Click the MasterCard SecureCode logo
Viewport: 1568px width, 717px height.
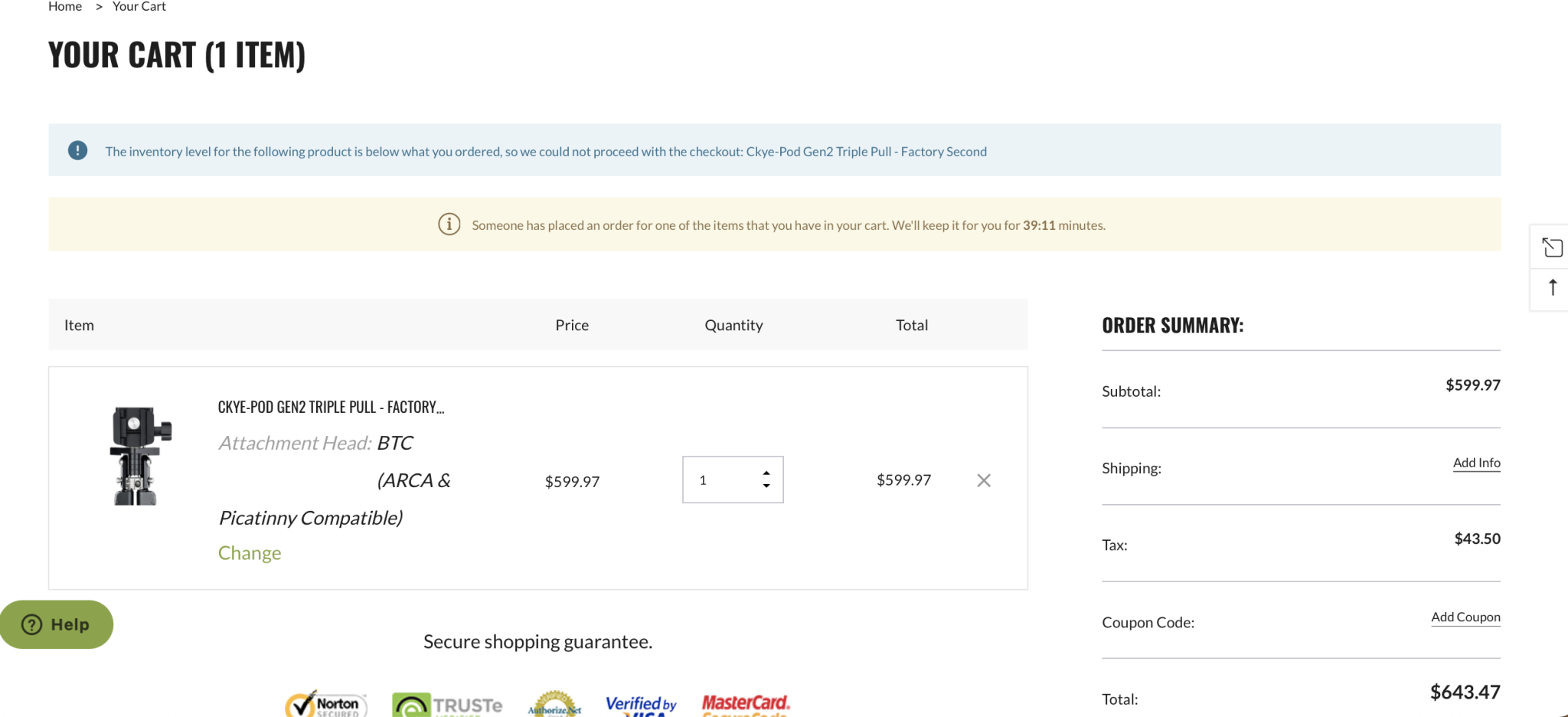(x=746, y=706)
